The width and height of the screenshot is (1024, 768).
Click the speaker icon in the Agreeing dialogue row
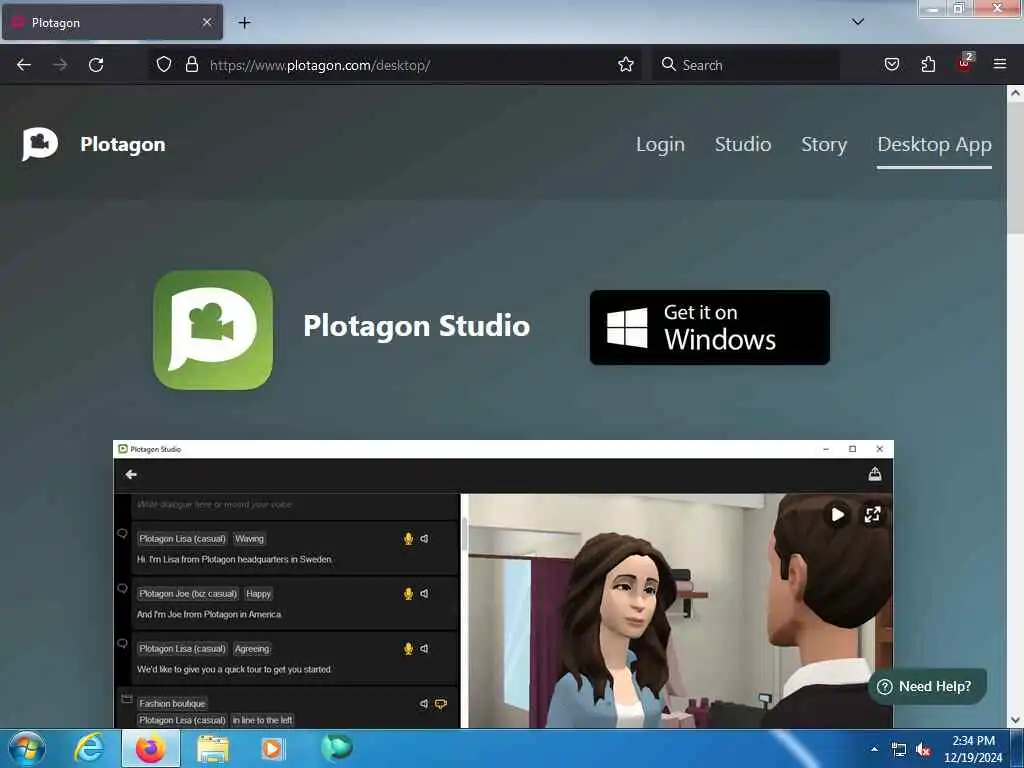(424, 648)
